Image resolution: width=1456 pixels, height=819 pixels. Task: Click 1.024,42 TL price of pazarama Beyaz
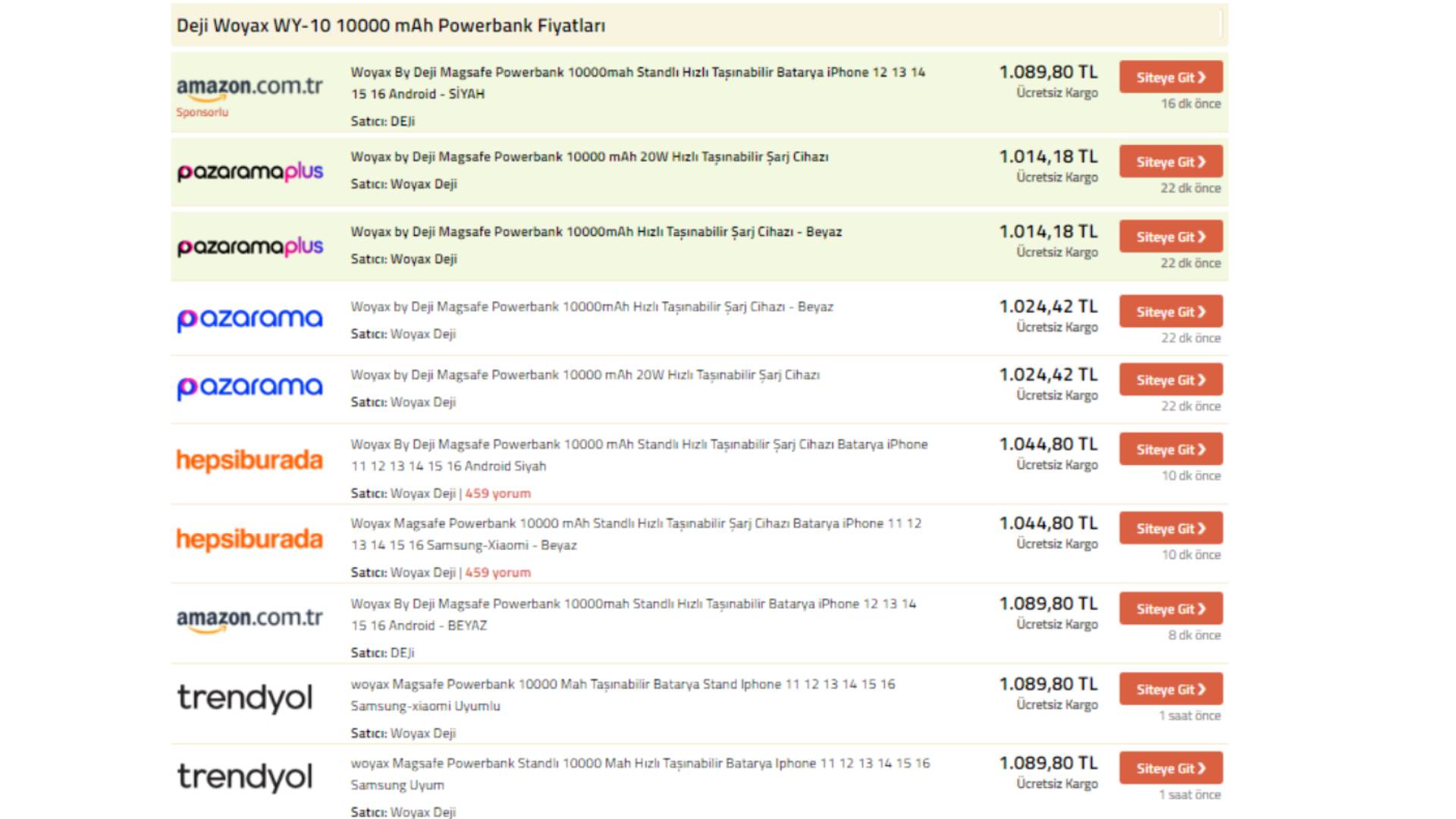tap(1048, 306)
